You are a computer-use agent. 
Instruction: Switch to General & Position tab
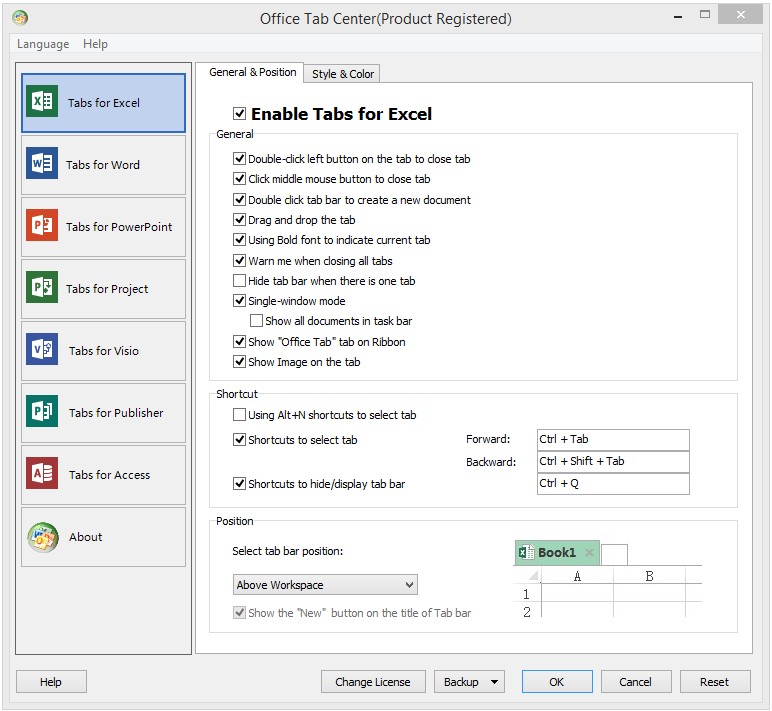click(x=253, y=72)
